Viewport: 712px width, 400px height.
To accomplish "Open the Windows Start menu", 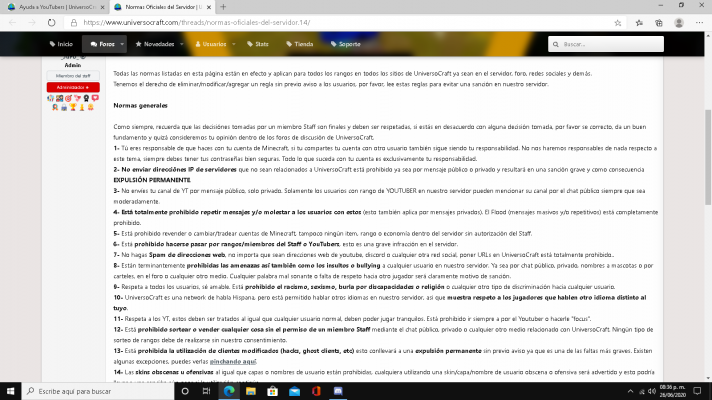I will tap(10, 391).
